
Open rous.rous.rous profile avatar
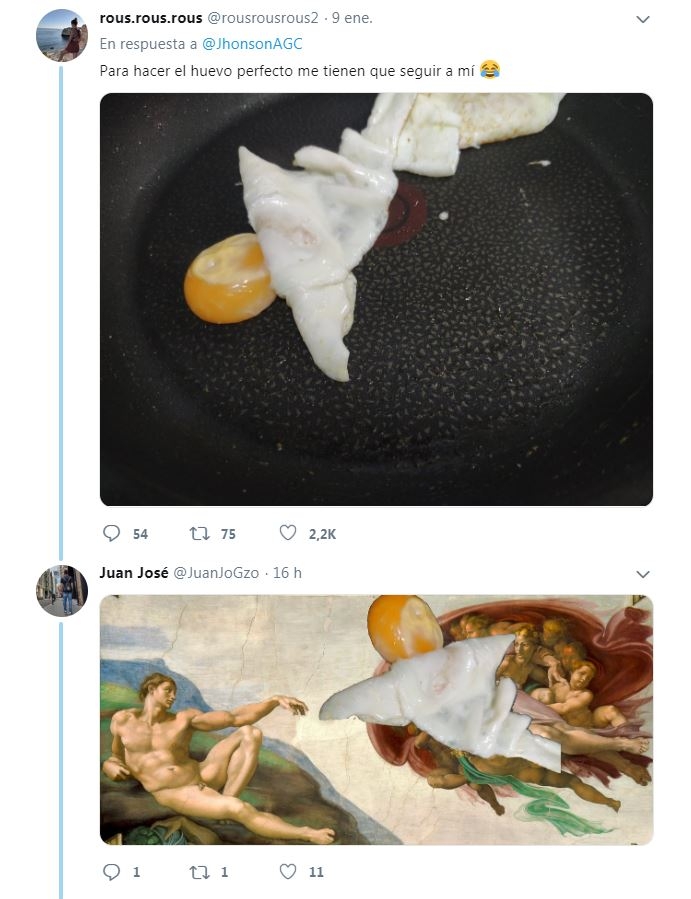61,36
